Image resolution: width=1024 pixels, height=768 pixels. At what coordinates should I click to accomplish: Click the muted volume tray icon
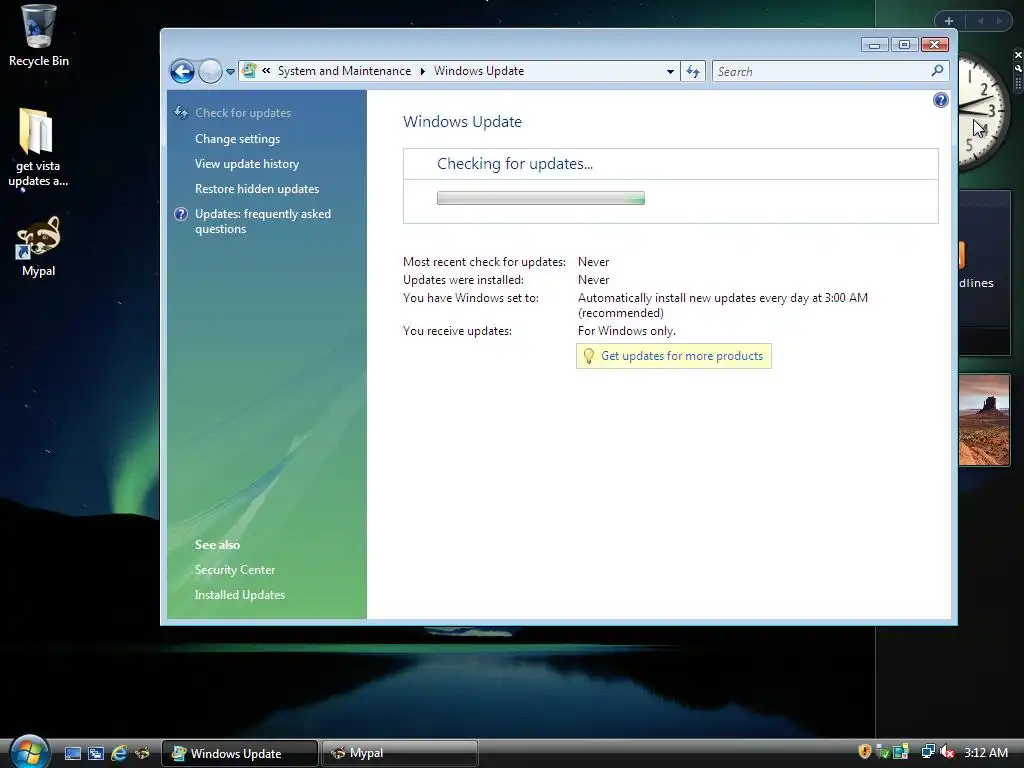(947, 752)
